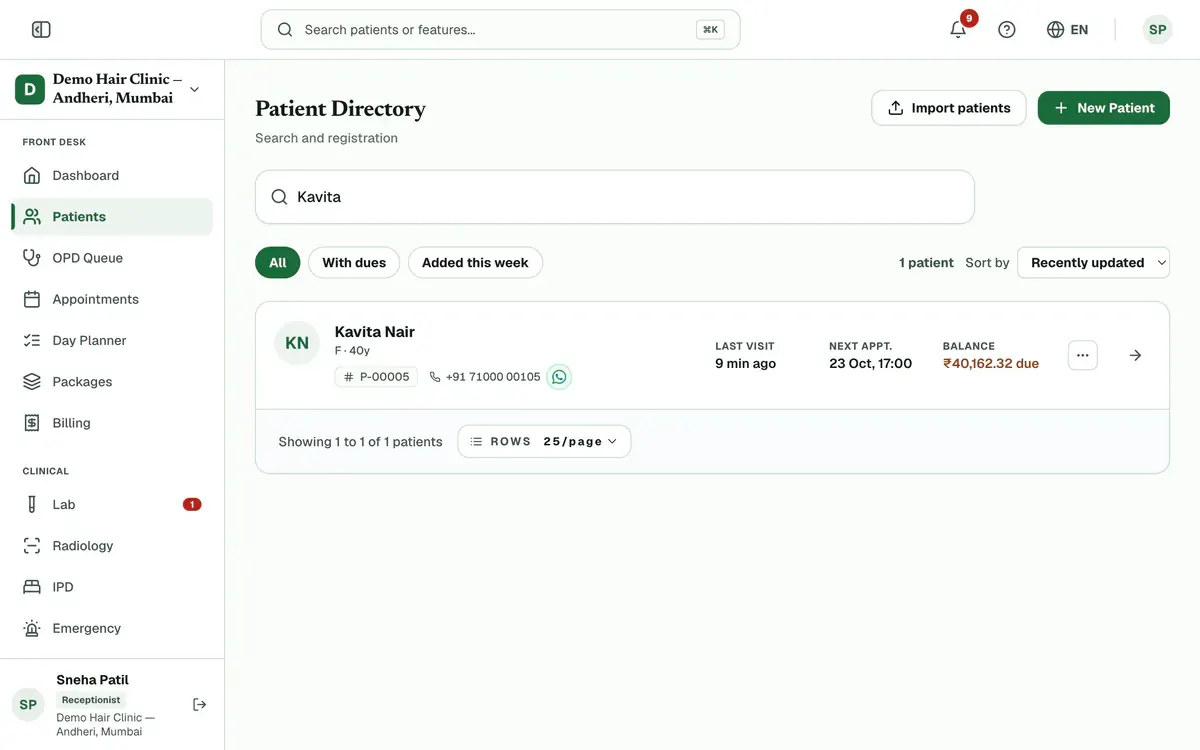Open more actions menu for Kavita Nair
Image resolution: width=1200 pixels, height=750 pixels.
[x=1083, y=355]
